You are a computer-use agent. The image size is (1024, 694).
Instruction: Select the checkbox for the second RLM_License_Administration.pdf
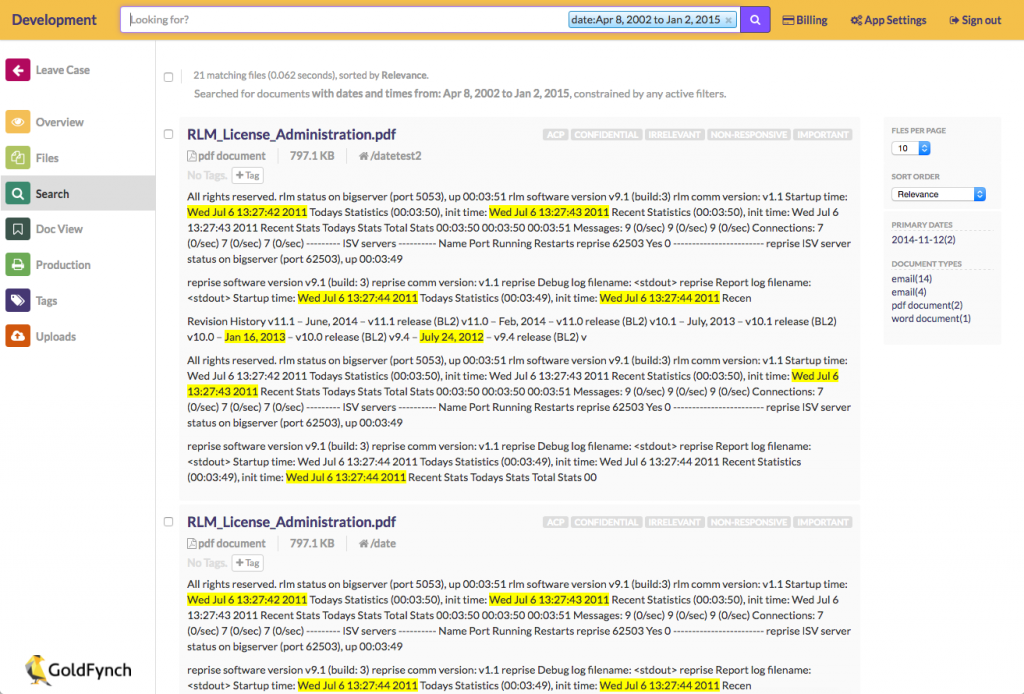coord(168,520)
